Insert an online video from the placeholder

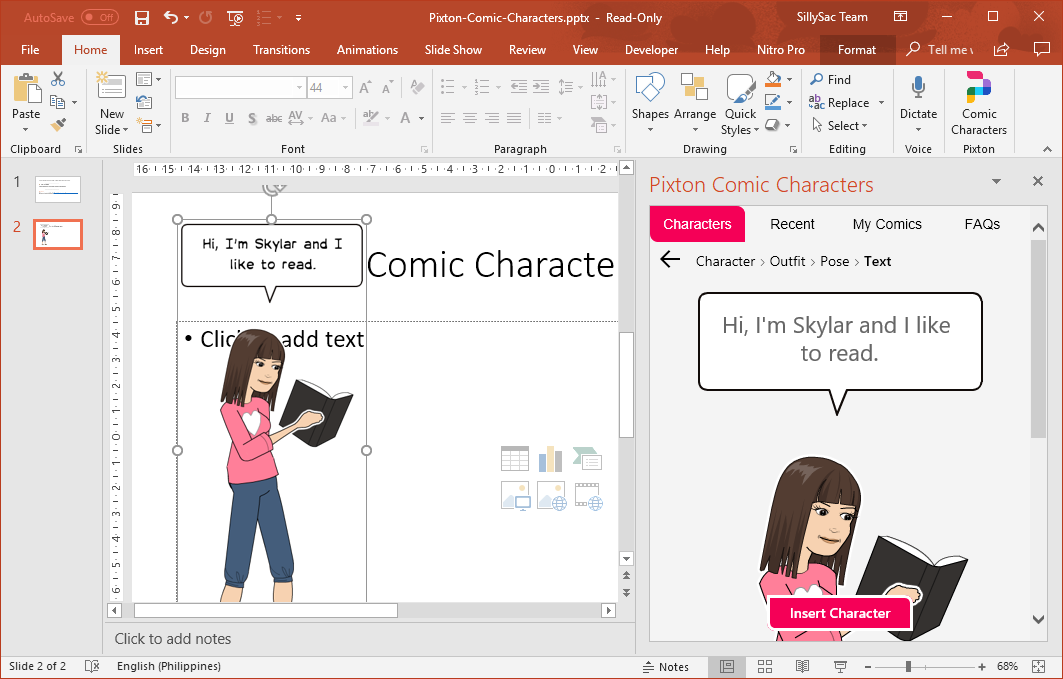(588, 495)
